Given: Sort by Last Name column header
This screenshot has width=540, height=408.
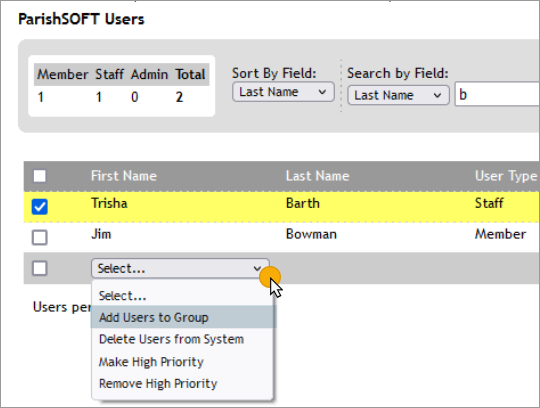Looking at the screenshot, I should [317, 176].
